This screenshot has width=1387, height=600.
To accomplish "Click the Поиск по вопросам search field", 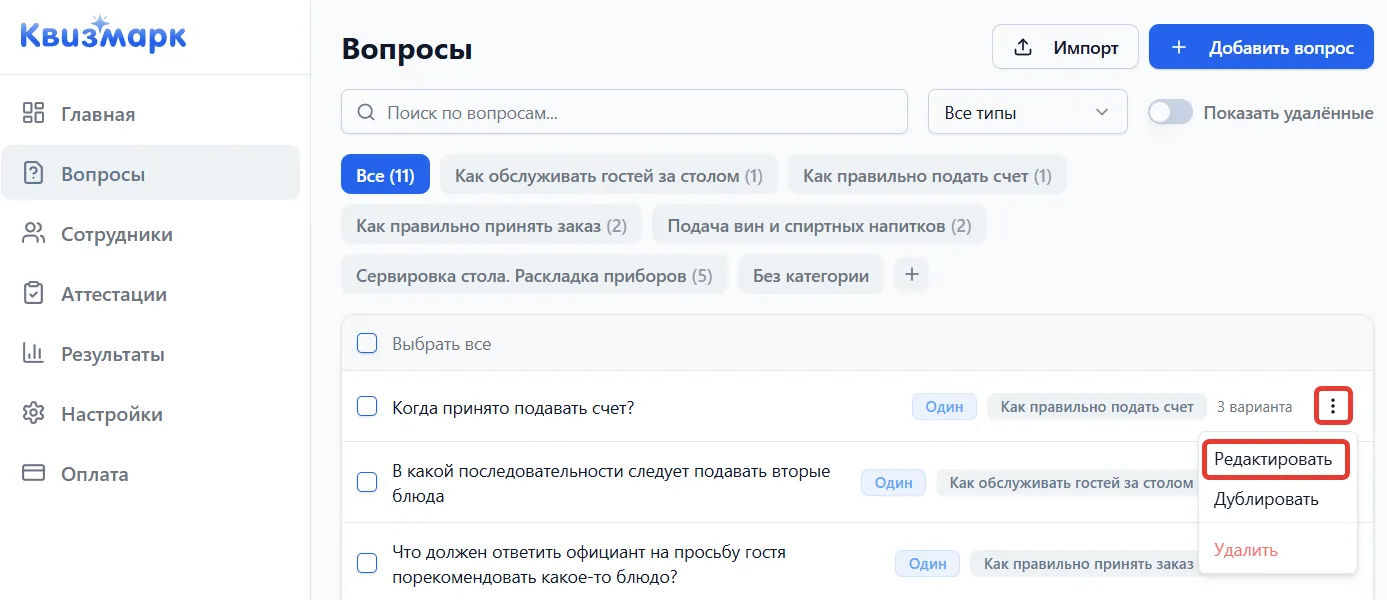I will [624, 112].
